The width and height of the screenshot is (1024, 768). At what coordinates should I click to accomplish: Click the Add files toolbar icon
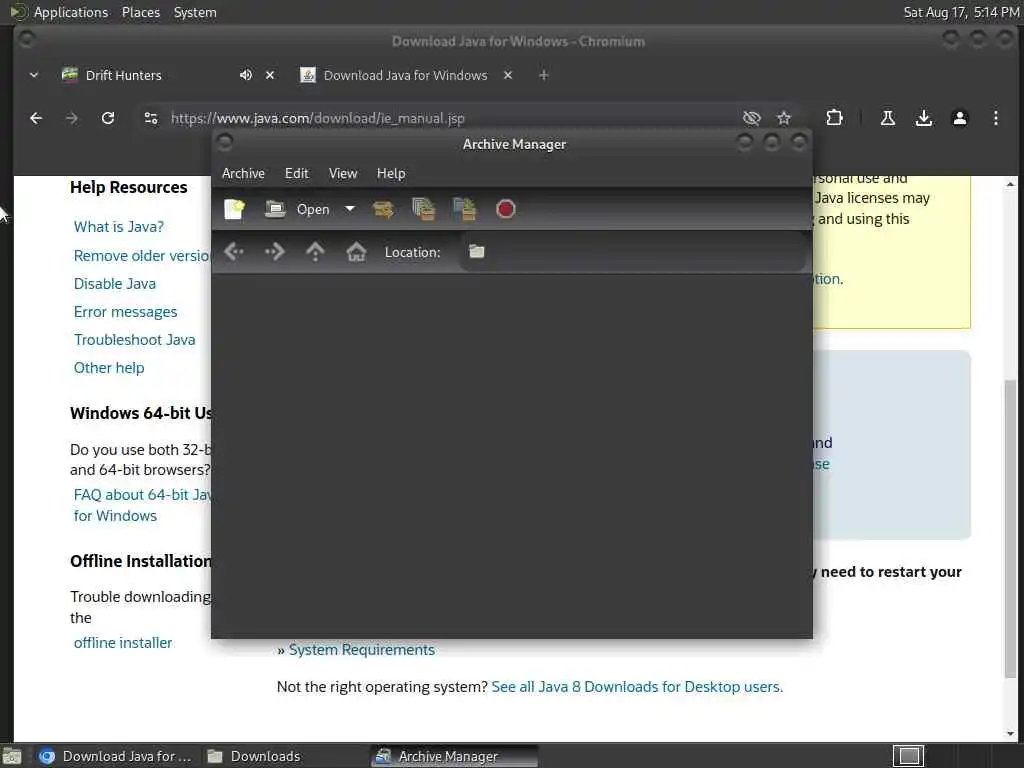[423, 209]
